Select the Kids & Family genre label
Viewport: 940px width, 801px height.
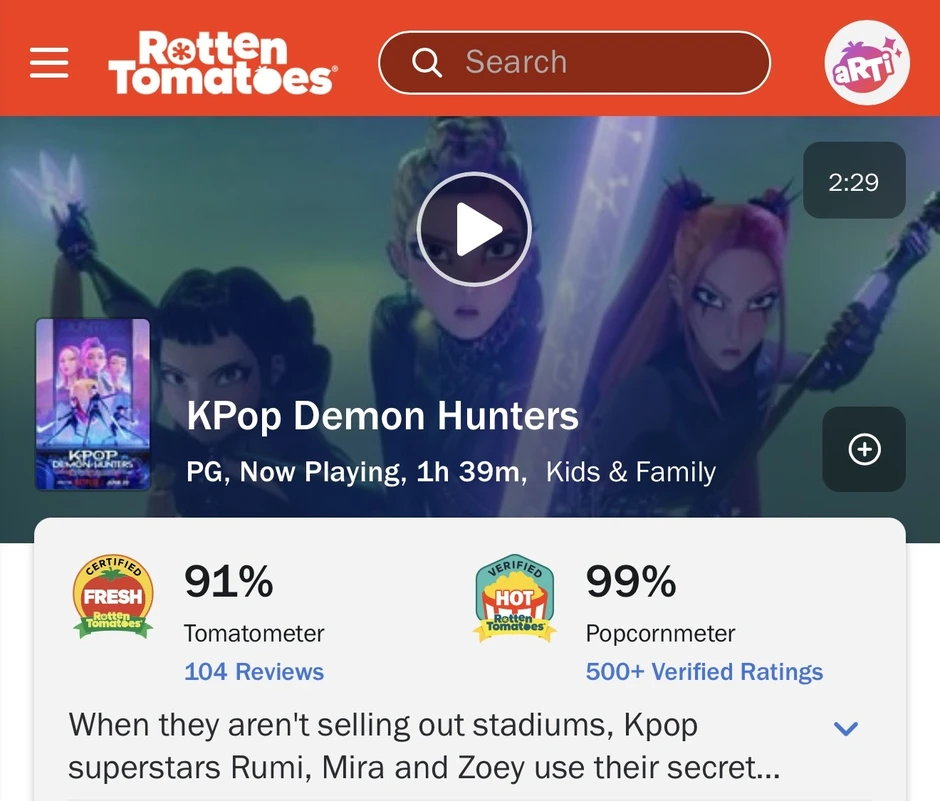point(630,471)
